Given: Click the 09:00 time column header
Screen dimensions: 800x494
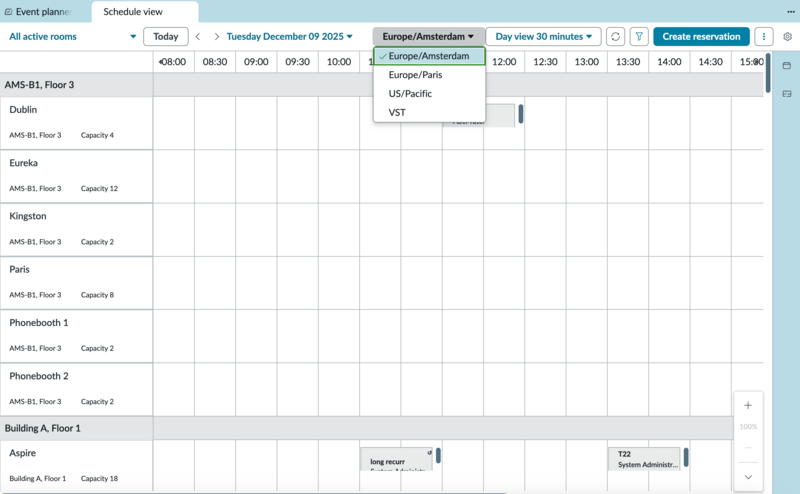Looking at the screenshot, I should [x=256, y=62].
